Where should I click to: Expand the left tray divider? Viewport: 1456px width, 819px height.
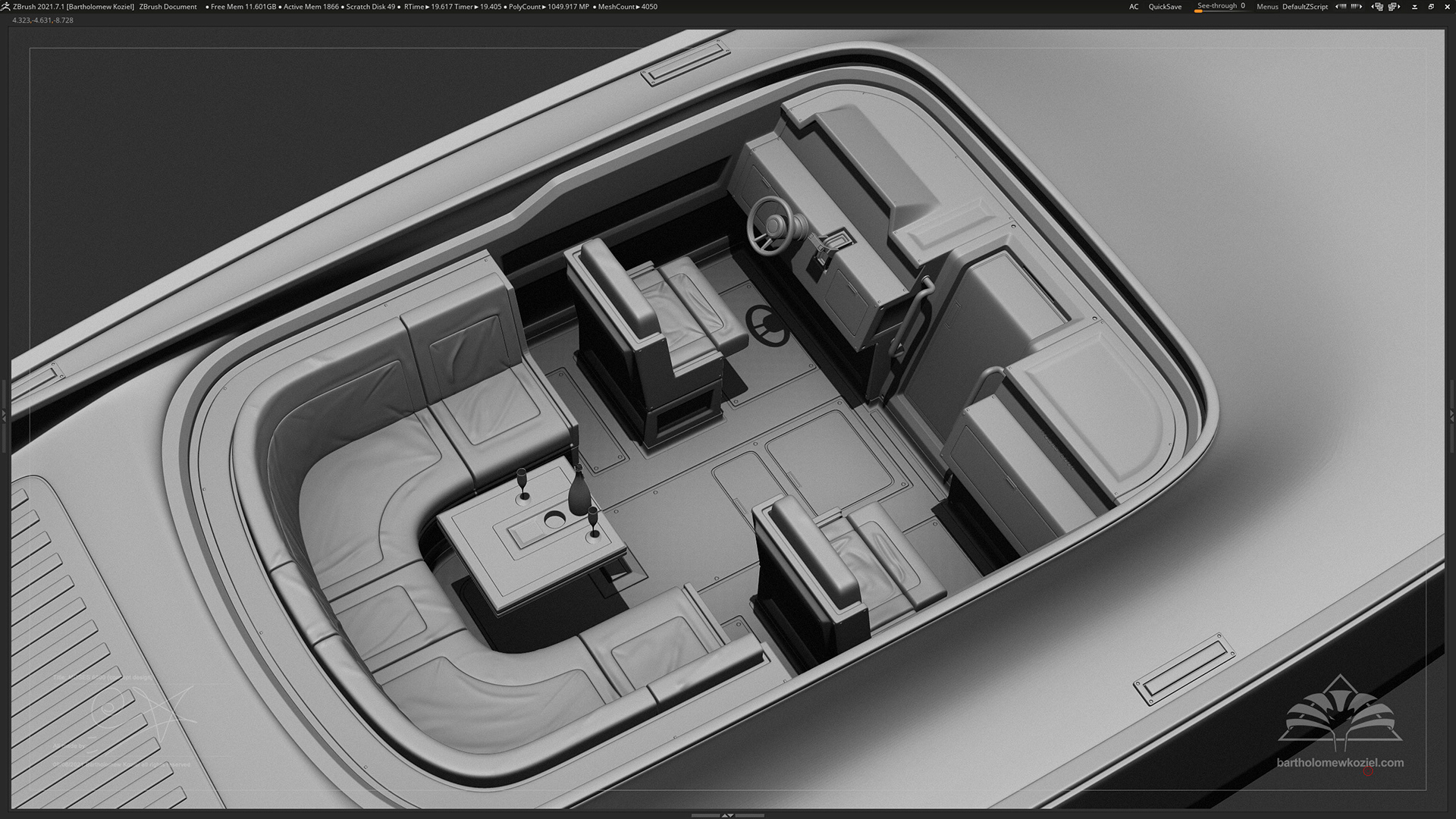point(4,416)
